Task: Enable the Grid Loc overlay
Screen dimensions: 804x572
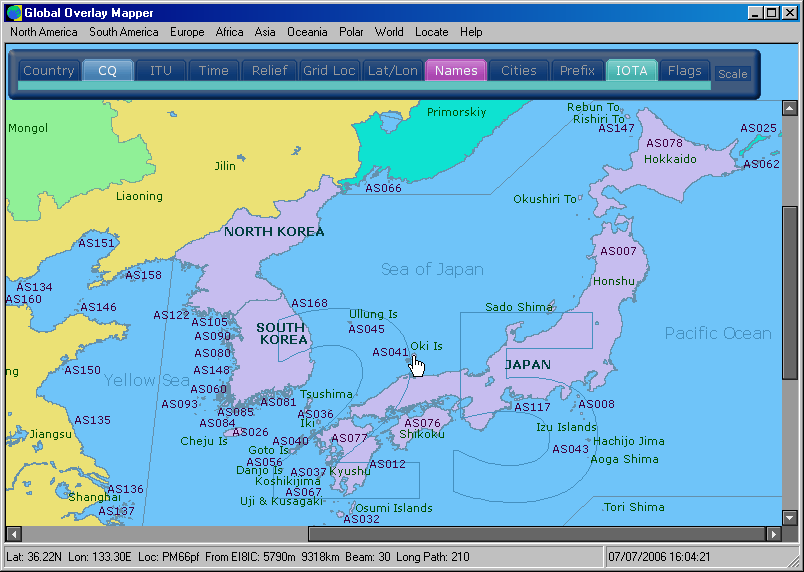Action: point(329,71)
